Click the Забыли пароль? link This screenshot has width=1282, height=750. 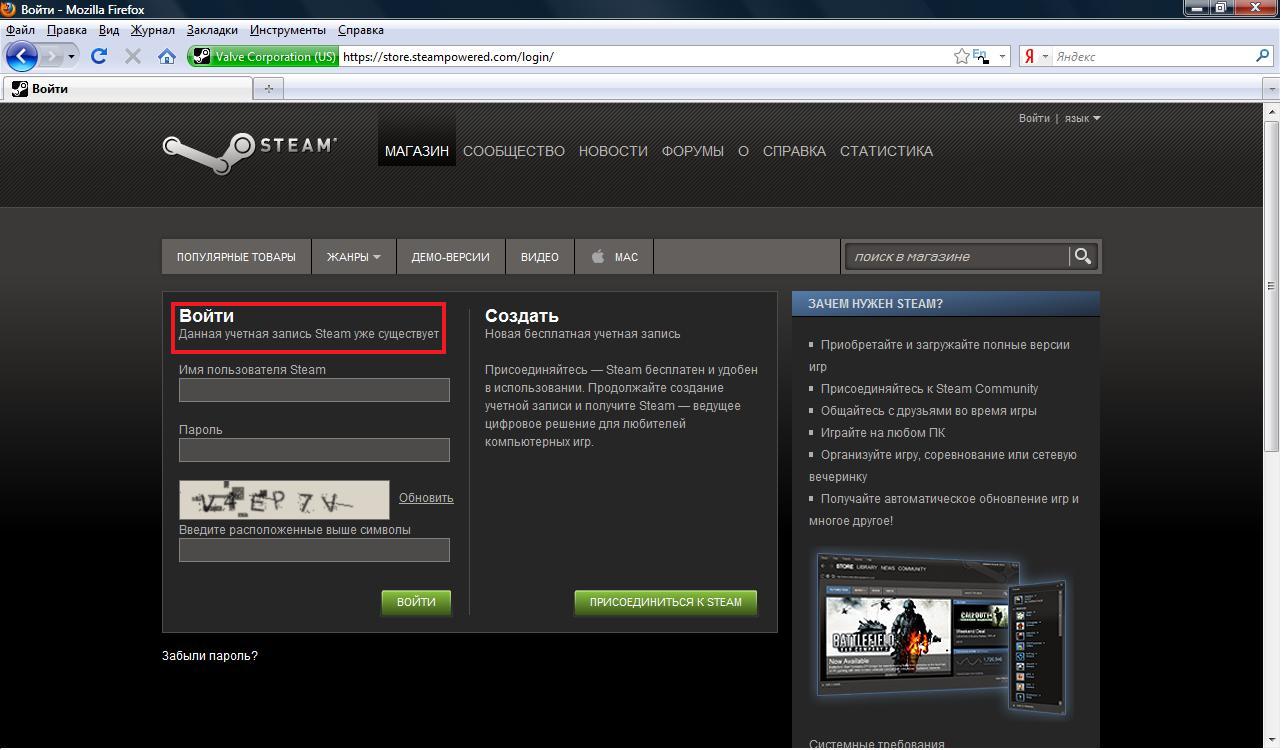tap(210, 656)
